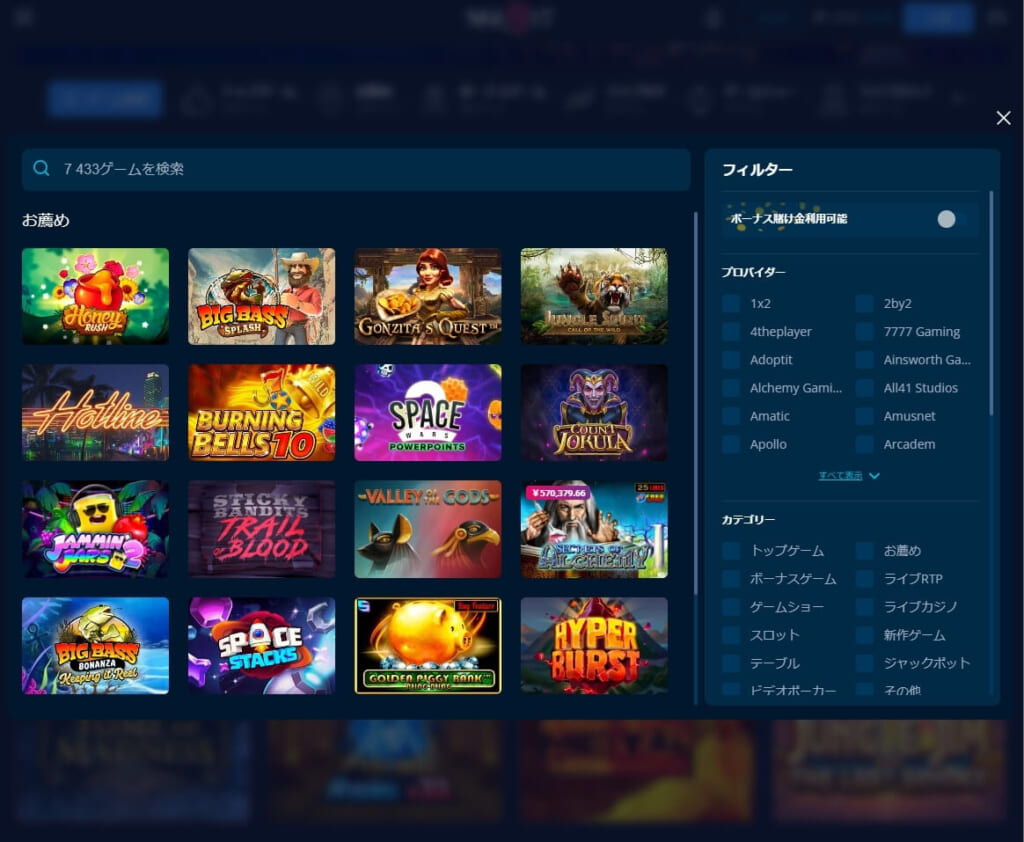The height and width of the screenshot is (842, 1024).
Task: Select the Adoptit provider checkbox
Action: tap(731, 360)
